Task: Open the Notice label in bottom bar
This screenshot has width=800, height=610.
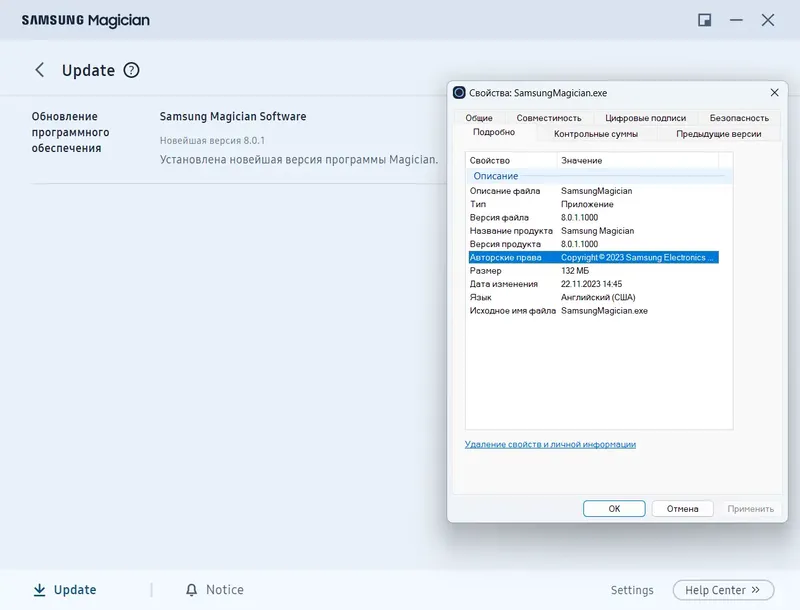Action: [x=224, y=590]
